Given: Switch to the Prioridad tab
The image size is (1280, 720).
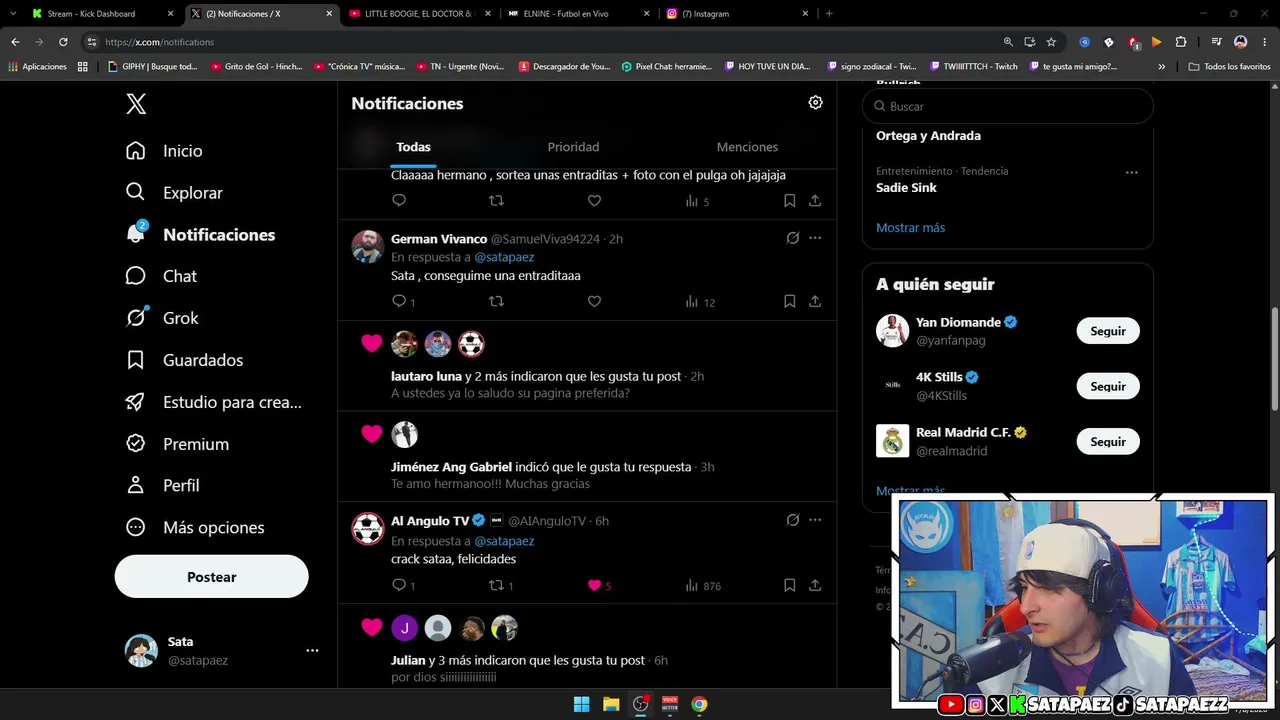Looking at the screenshot, I should click(x=573, y=147).
